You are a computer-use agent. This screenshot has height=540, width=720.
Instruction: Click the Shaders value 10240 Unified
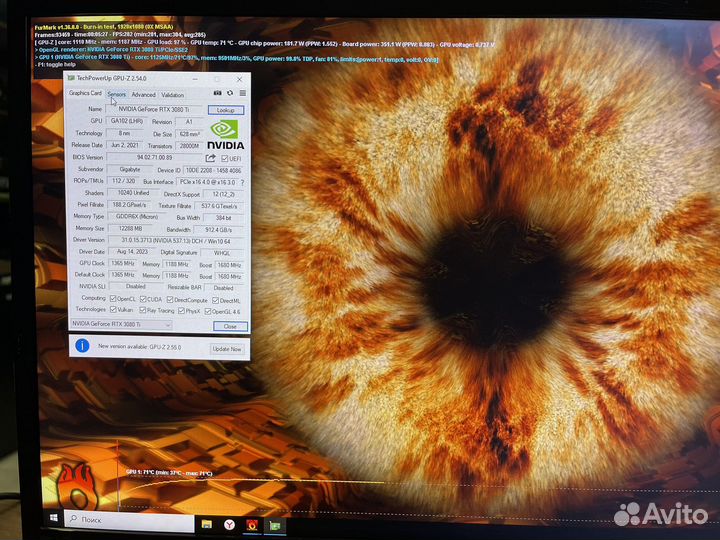click(x=134, y=193)
